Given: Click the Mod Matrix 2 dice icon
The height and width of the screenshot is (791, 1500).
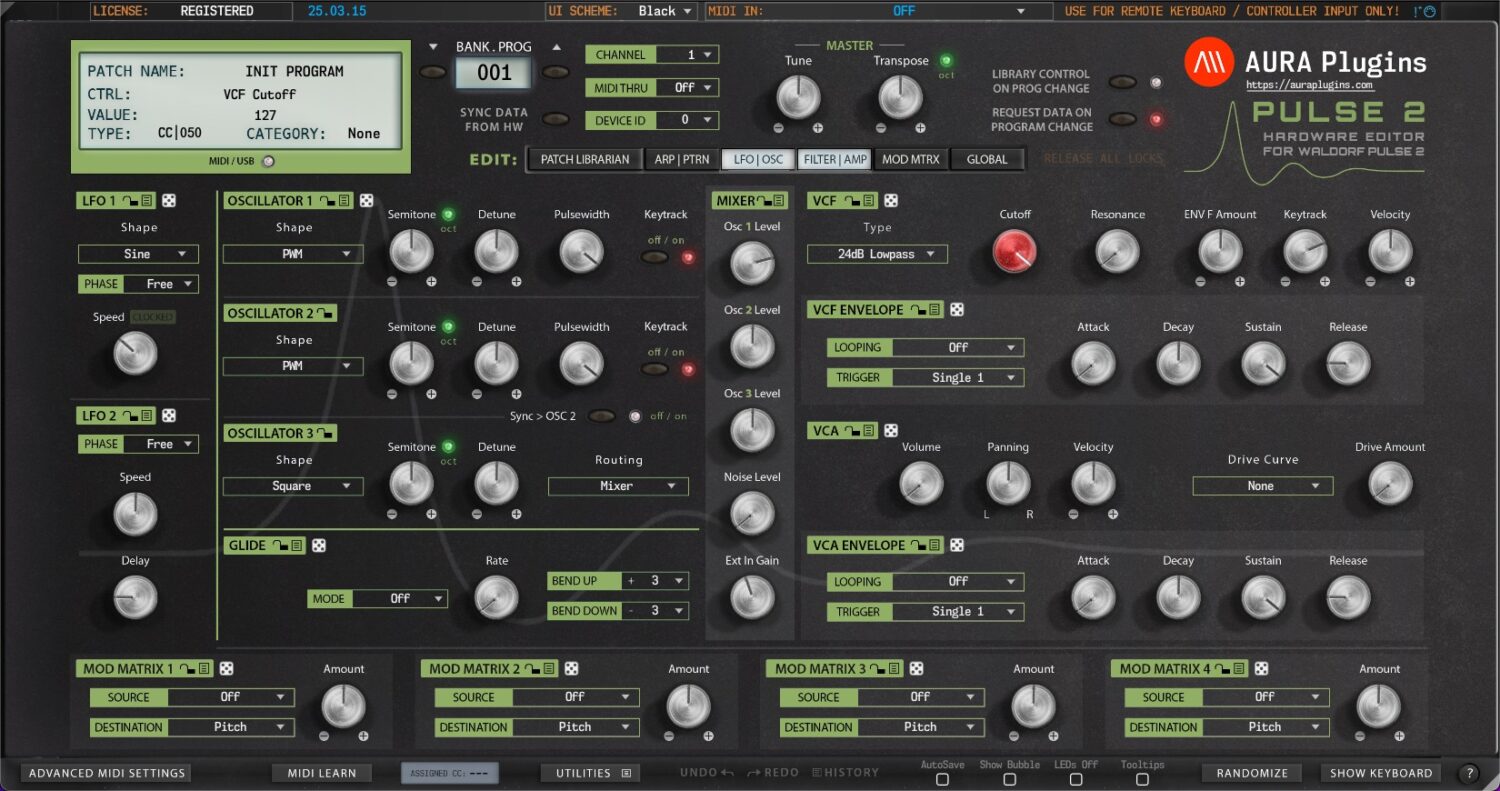Looking at the screenshot, I should [x=572, y=669].
